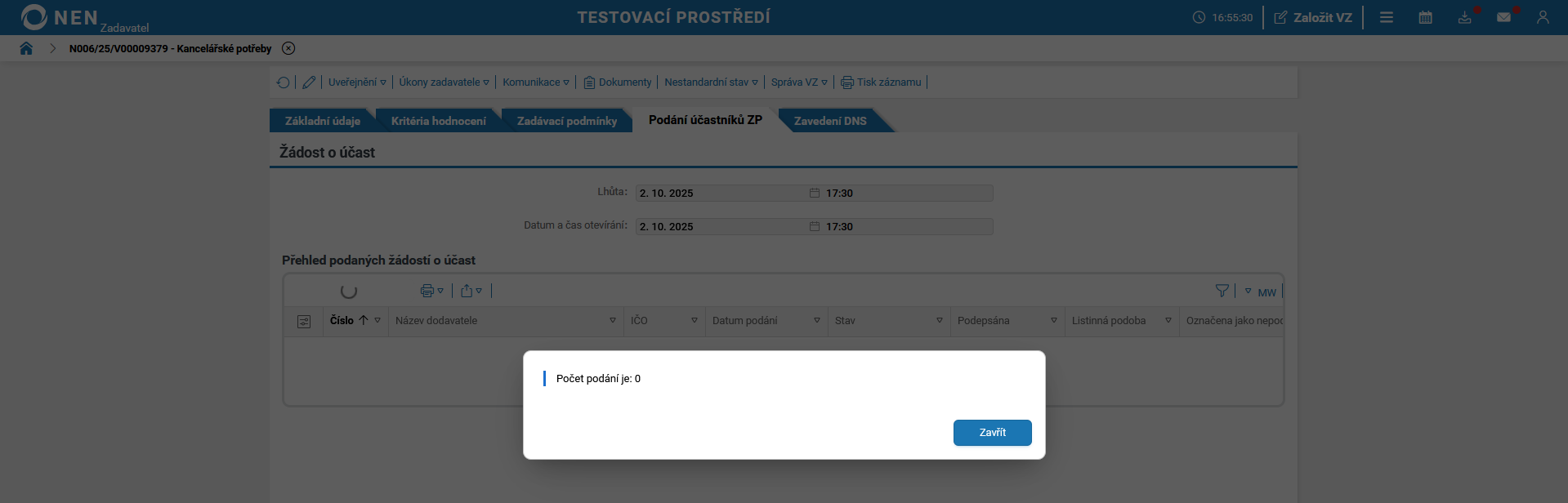Screen dimensions: 1568x503
Task: Click the grid print icon dropdown
Action: point(431,291)
